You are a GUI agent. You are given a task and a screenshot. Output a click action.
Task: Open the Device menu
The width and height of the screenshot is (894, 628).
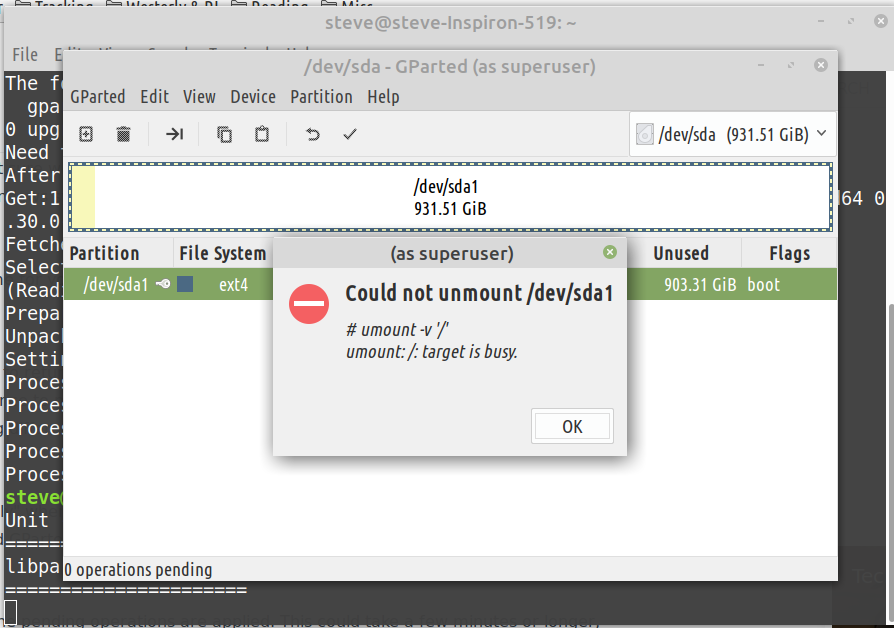(x=253, y=97)
